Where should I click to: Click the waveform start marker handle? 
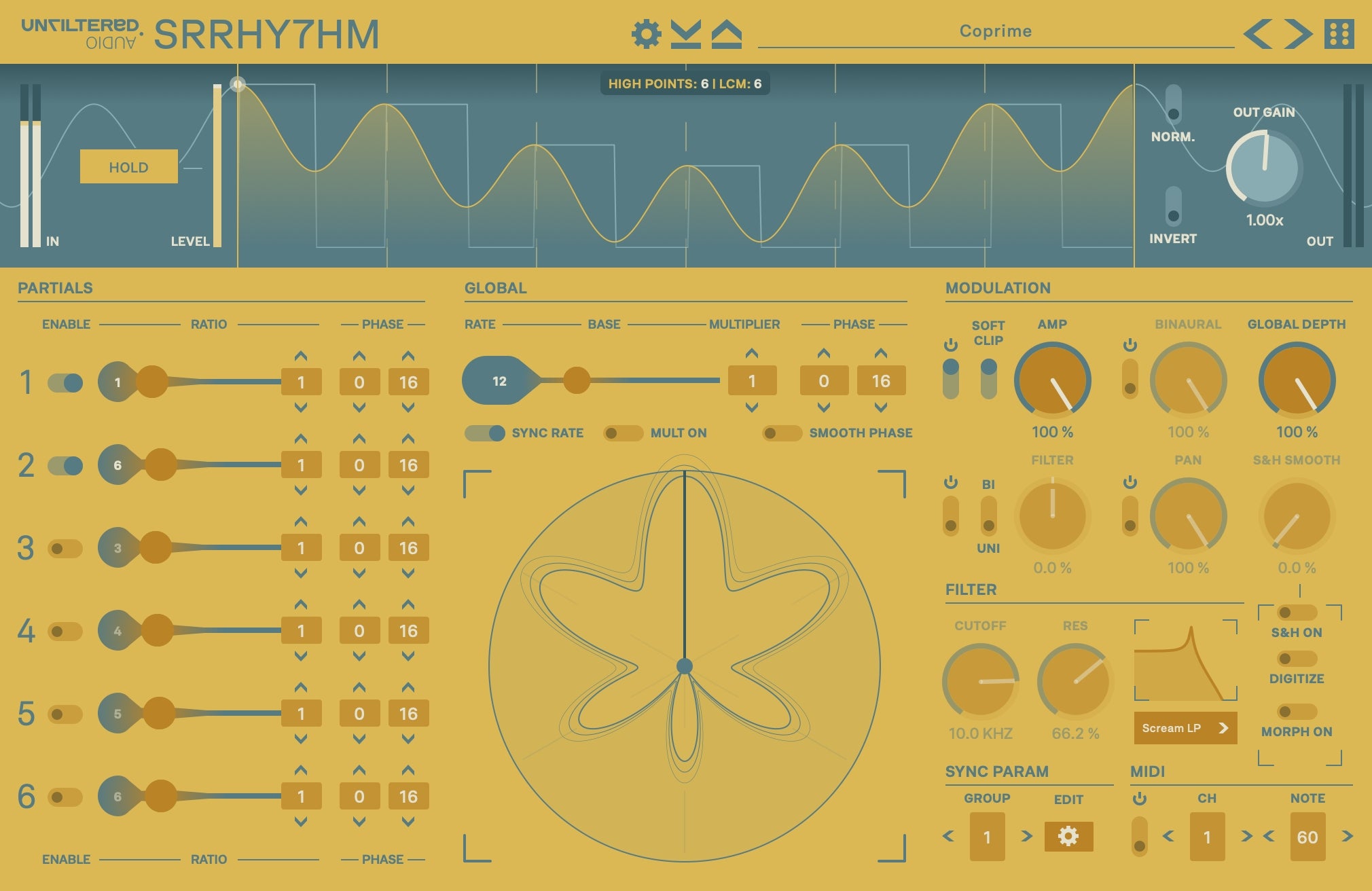click(x=238, y=84)
